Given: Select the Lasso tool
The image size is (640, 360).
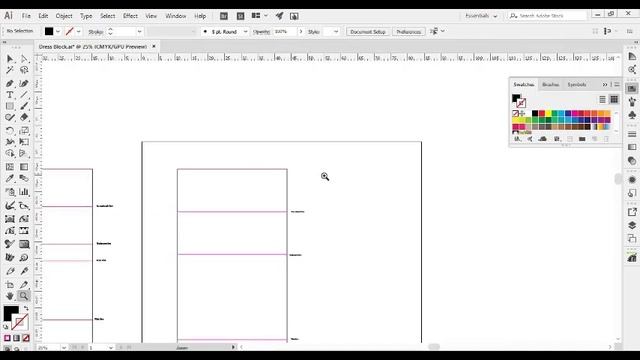Looking at the screenshot, I should 24,70.
